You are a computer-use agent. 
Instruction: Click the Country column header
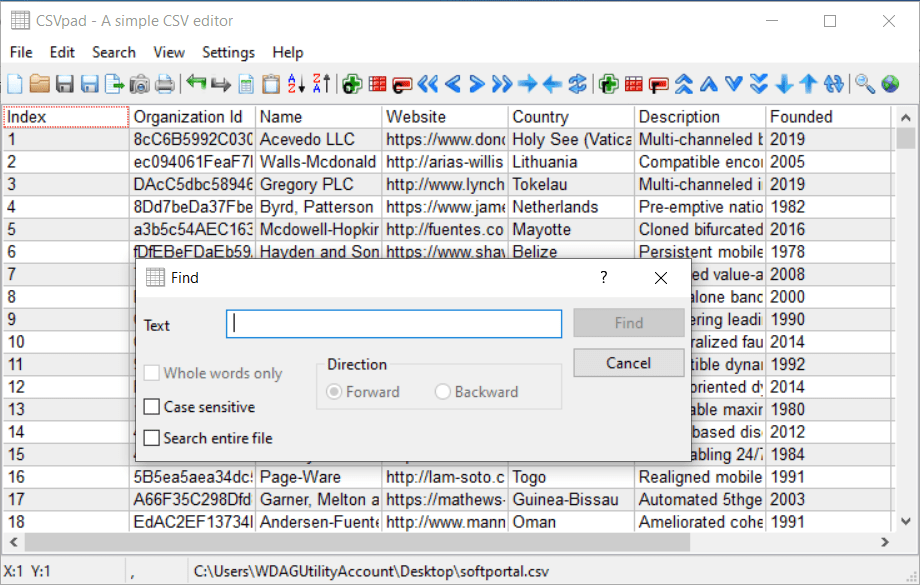tap(570, 117)
